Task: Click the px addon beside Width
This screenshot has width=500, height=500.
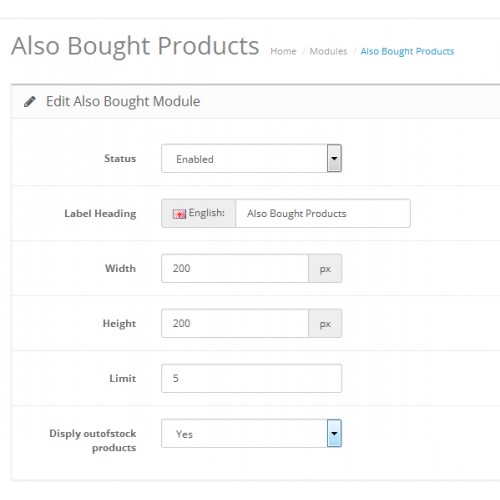Action: pos(325,268)
